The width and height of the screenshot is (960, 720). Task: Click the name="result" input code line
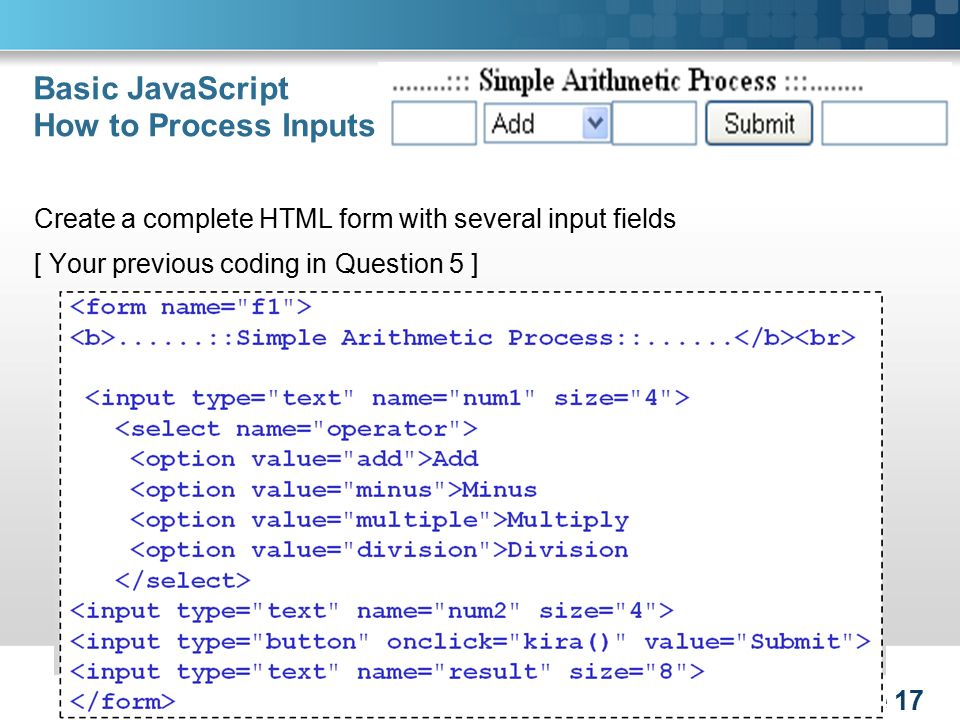pos(387,672)
